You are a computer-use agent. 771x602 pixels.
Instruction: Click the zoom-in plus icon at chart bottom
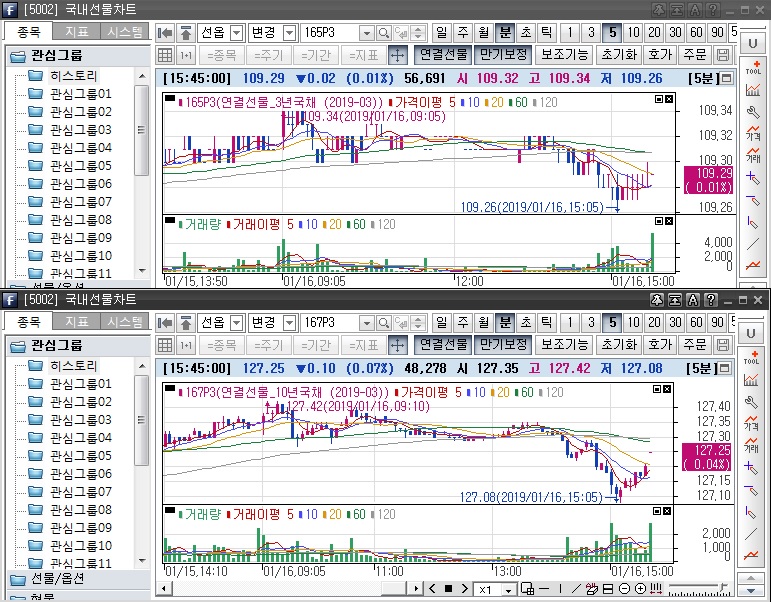(x=640, y=589)
